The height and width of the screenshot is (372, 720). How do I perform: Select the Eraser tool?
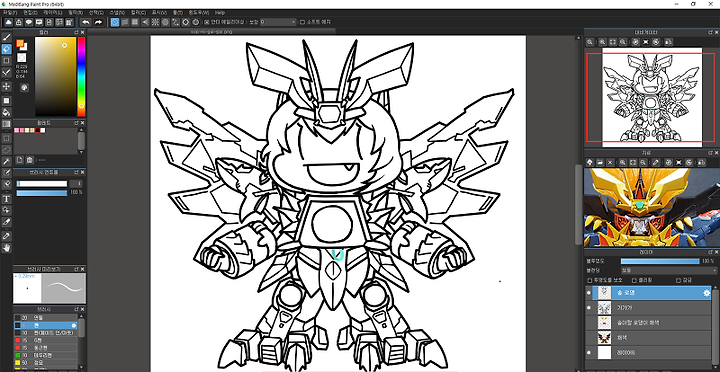tap(6, 49)
